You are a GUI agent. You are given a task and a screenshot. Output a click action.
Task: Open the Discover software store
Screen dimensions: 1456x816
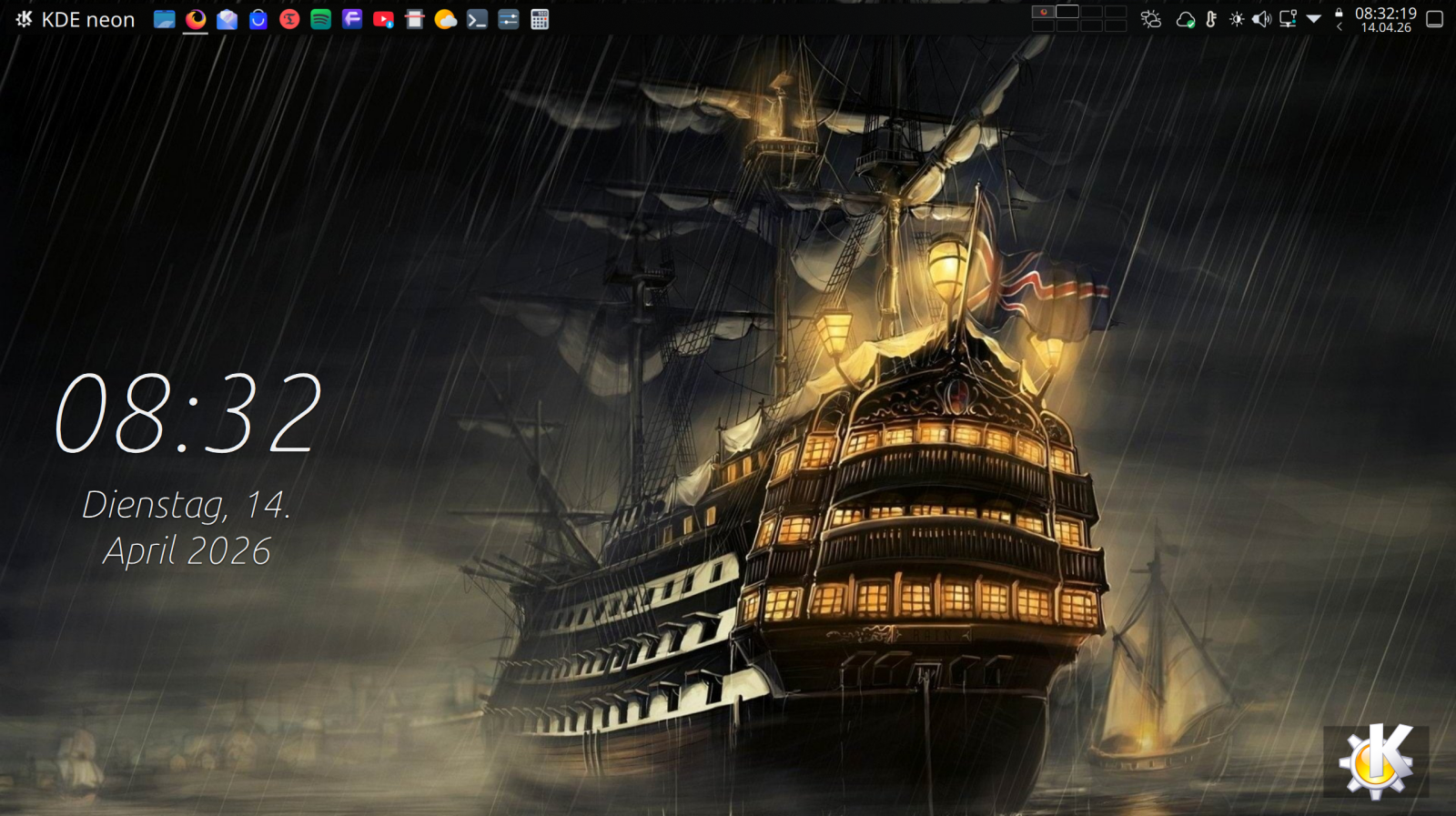258,19
